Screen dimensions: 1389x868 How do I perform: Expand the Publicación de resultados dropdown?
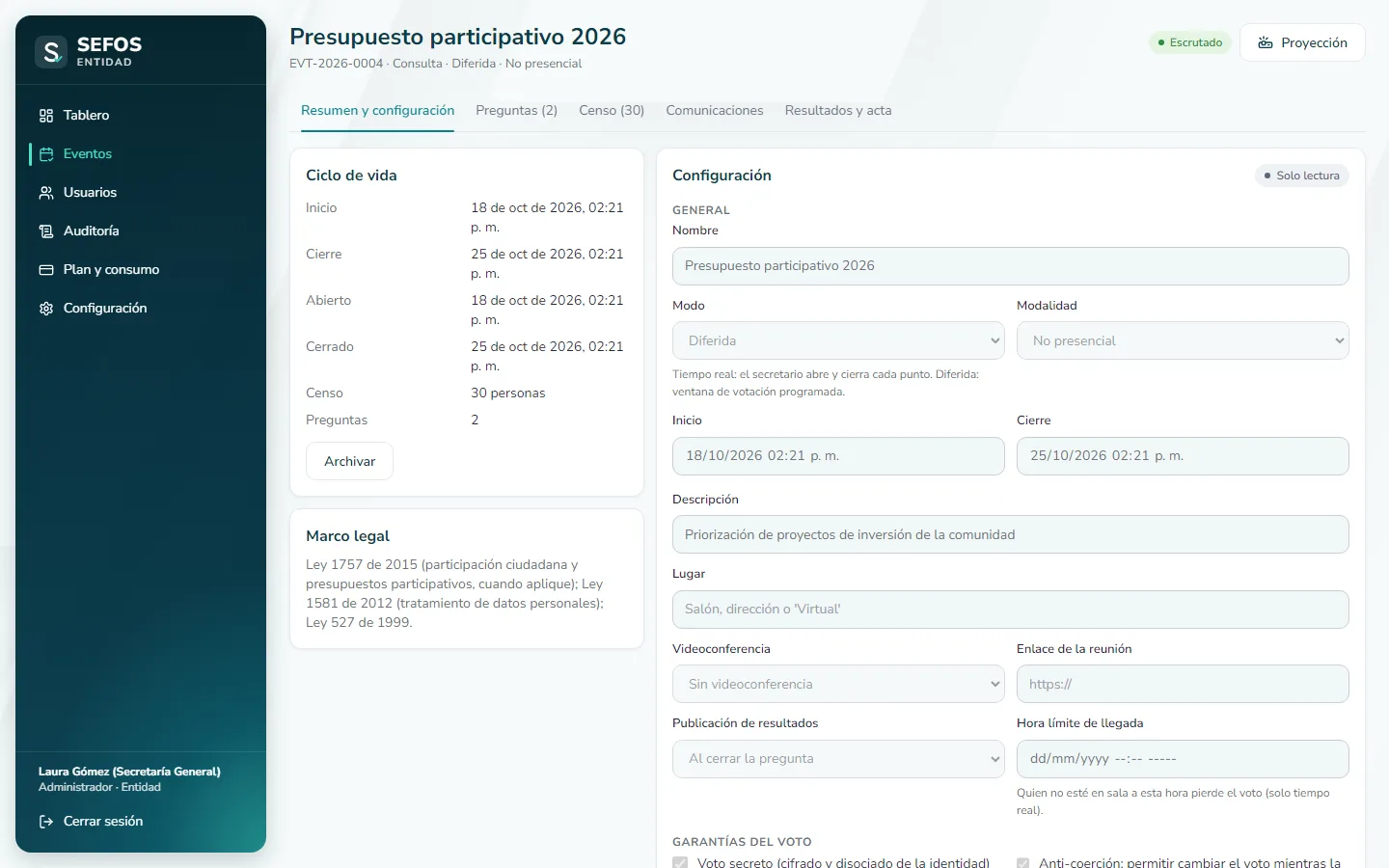[838, 759]
